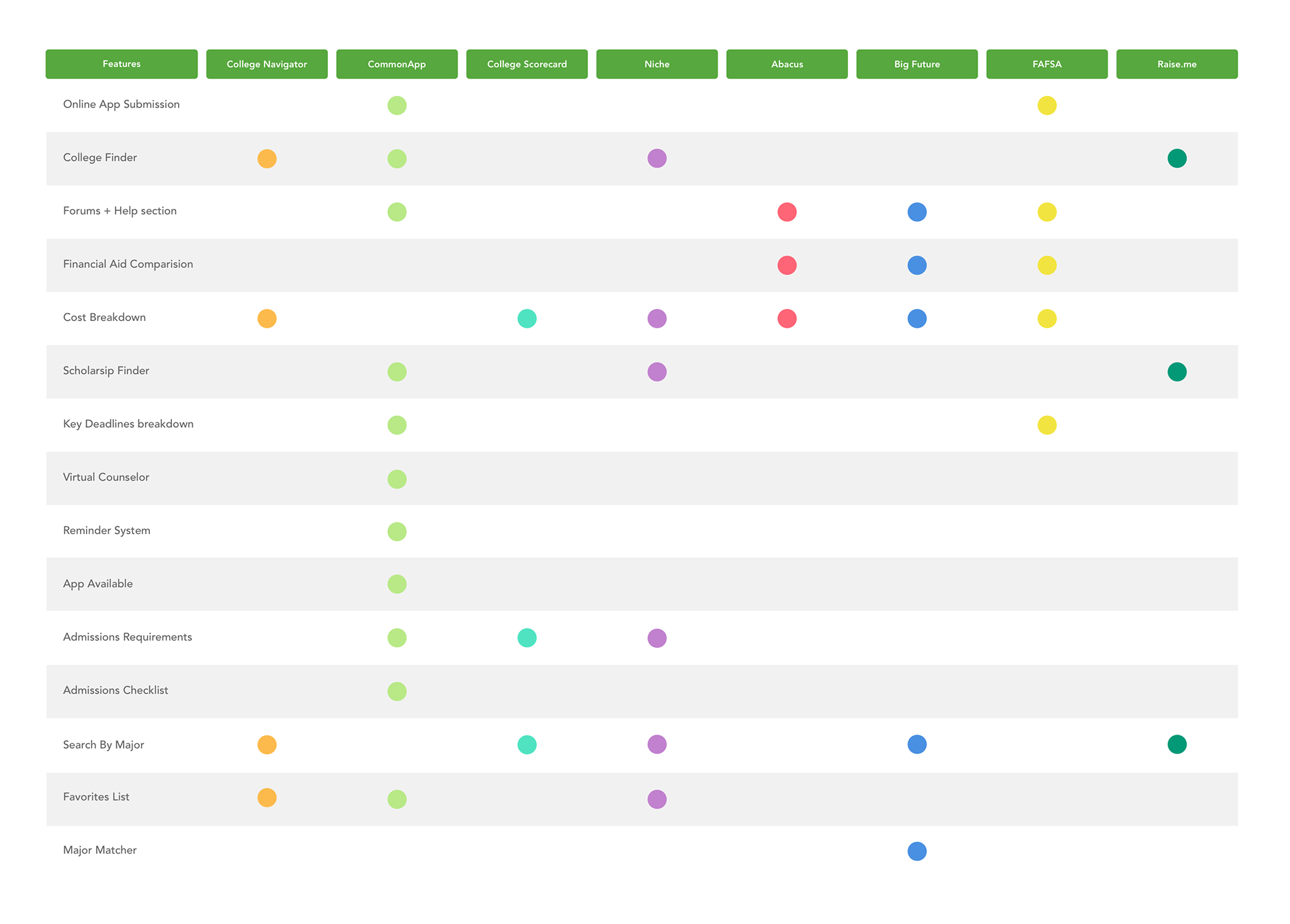Image resolution: width=1290 pixels, height=924 pixels.
Task: Click College Scorecard's teal dot for Search By Major
Action: coord(527,745)
